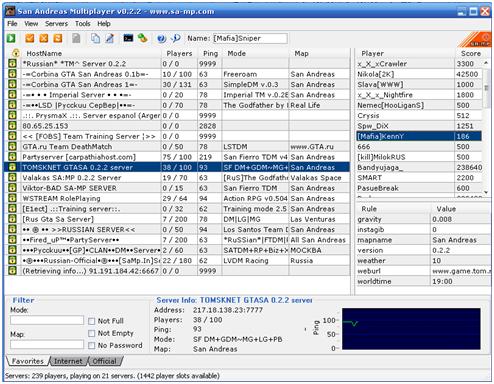Sort by the Players column header
This screenshot has height=384, width=494.
click(179, 53)
